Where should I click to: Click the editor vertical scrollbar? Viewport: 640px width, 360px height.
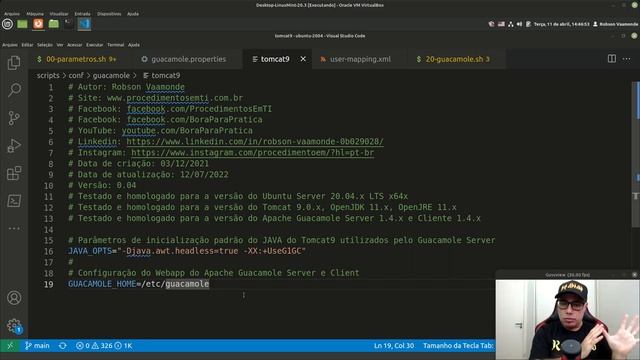coord(635,155)
